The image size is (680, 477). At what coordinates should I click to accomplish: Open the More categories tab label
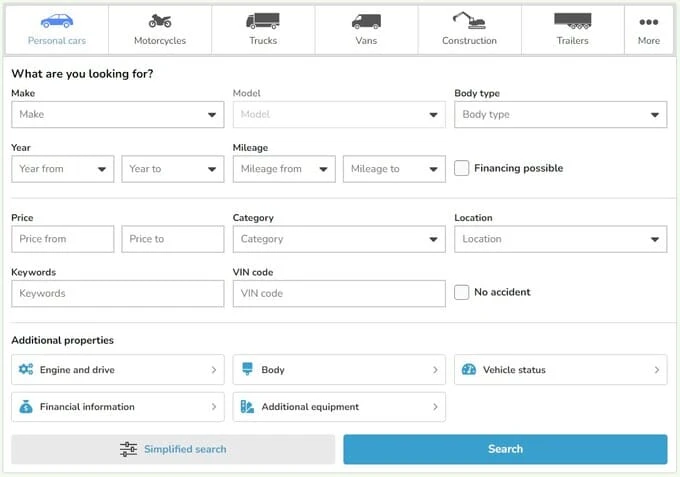[x=649, y=40]
